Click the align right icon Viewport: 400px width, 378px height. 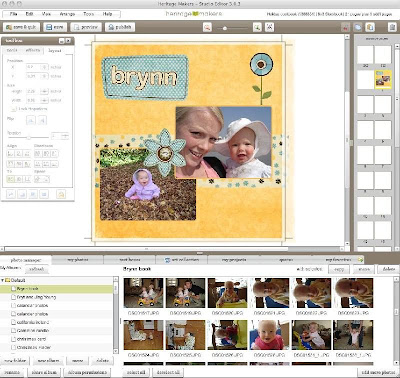point(27,154)
